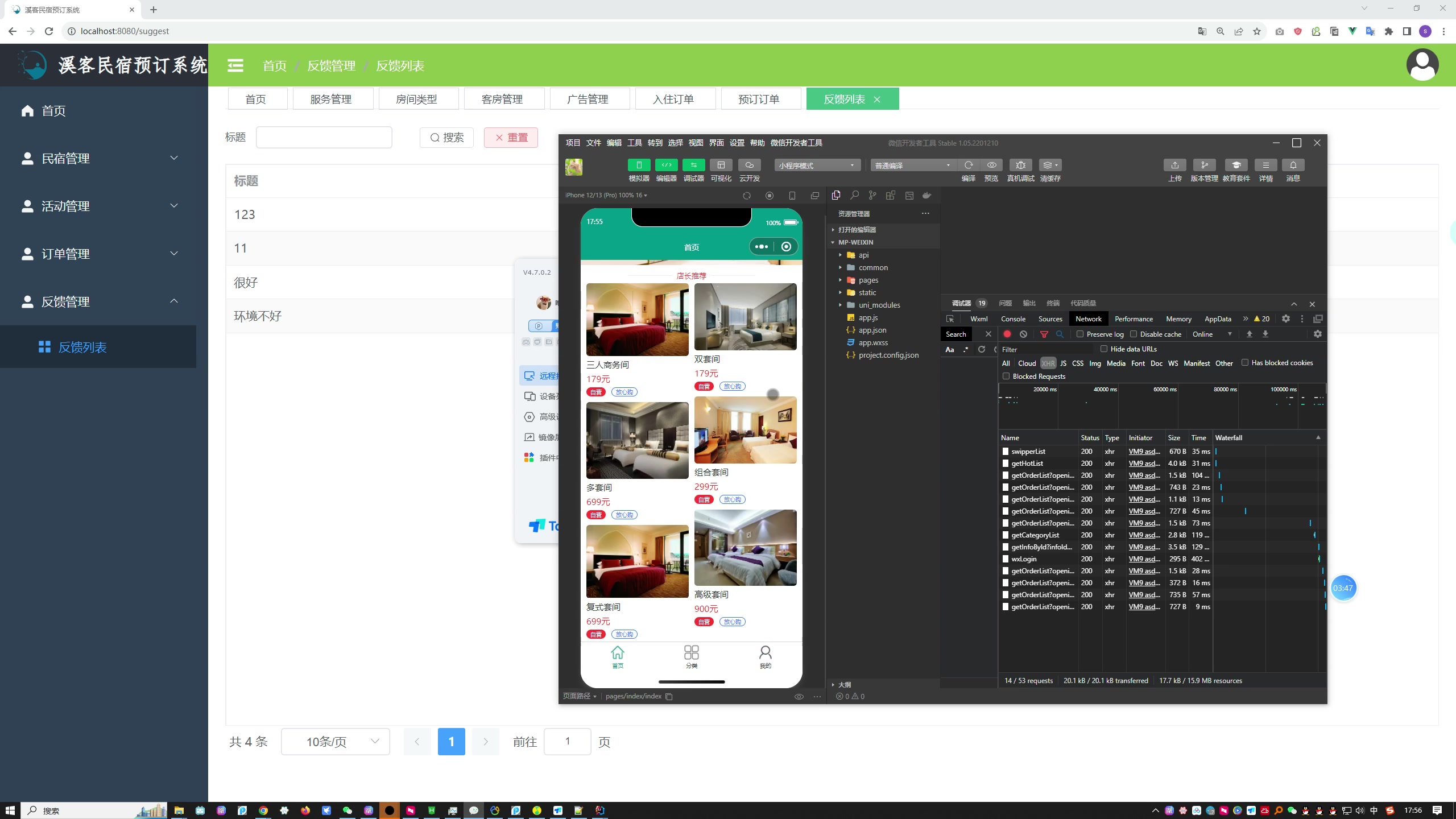Screen dimensions: 1456x819
Task: Check Blocked Requests
Action: pos(1006,377)
